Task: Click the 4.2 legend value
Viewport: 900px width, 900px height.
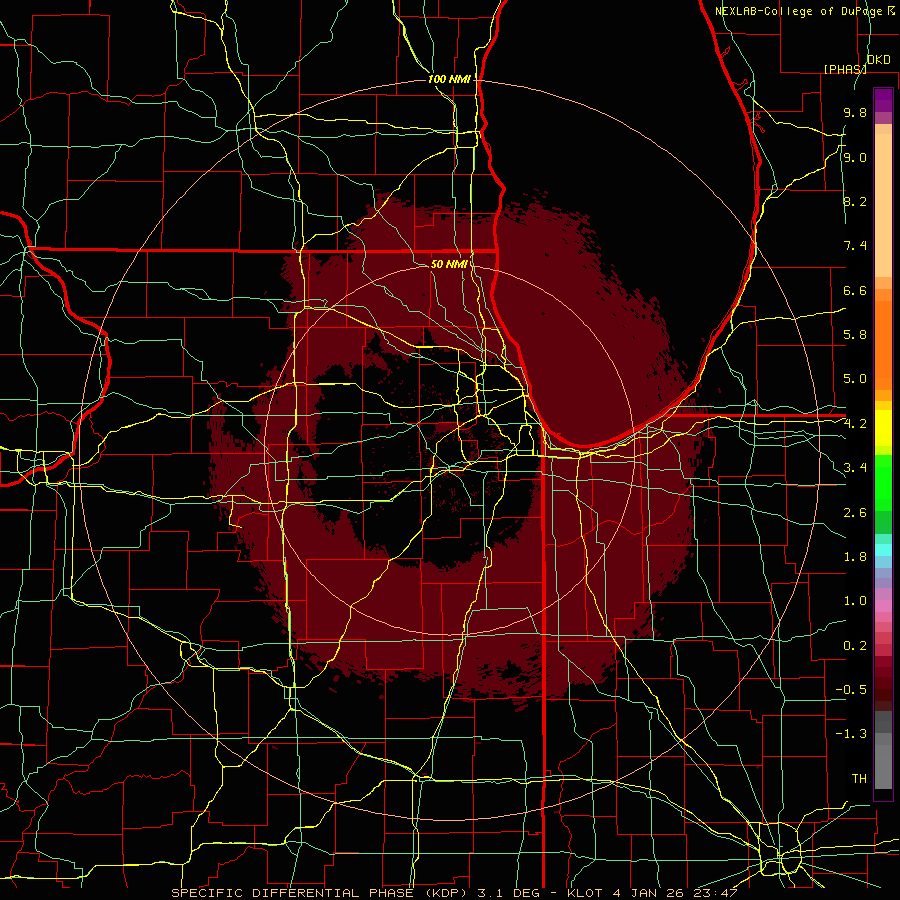Action: 855,424
